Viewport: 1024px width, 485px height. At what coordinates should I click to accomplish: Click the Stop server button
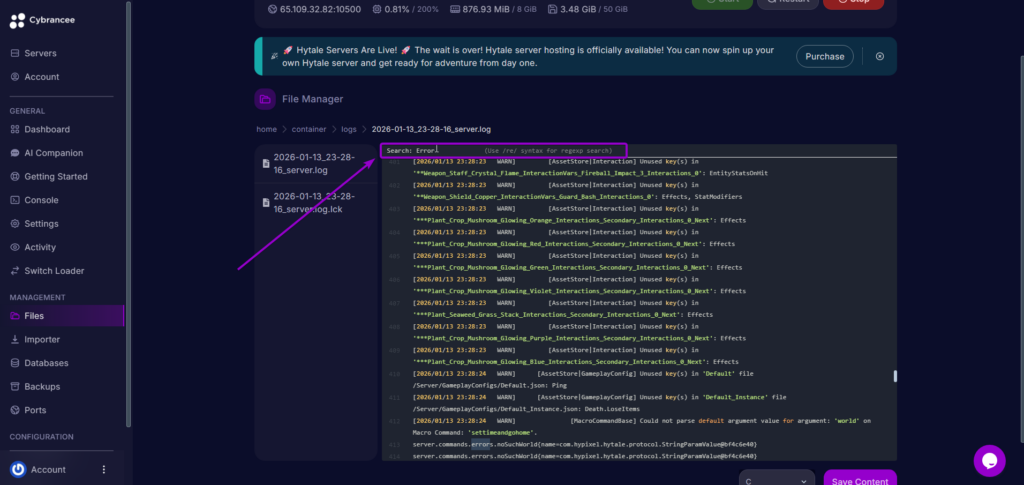click(853, 4)
